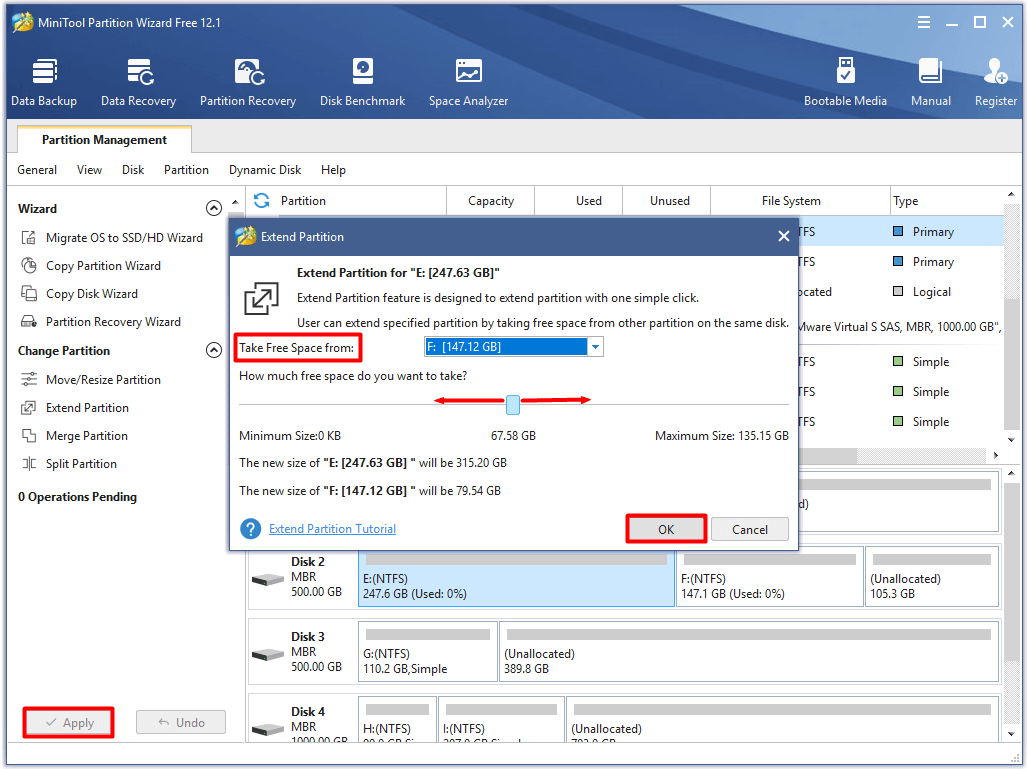
Task: Launch Data Recovery from the toolbar
Action: [x=138, y=83]
